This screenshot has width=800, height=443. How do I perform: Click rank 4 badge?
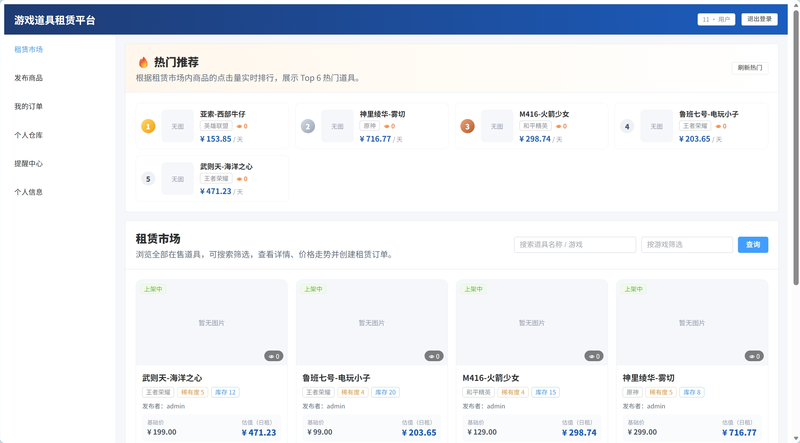point(627,126)
